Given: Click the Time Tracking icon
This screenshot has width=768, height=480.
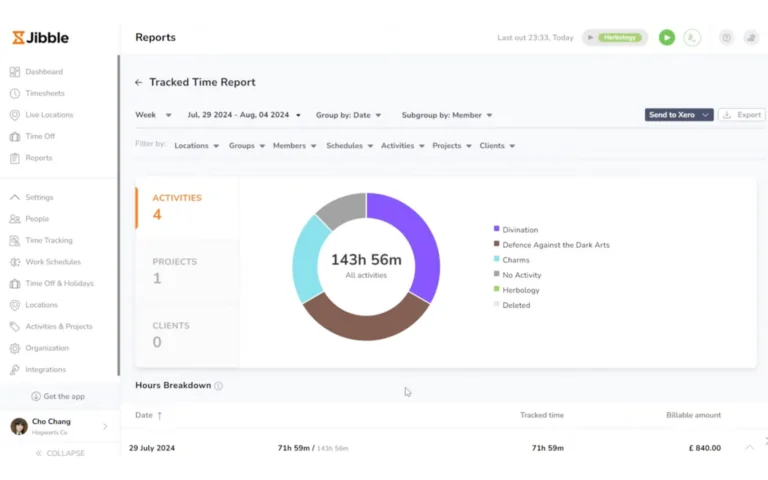Looking at the screenshot, I should (x=15, y=240).
